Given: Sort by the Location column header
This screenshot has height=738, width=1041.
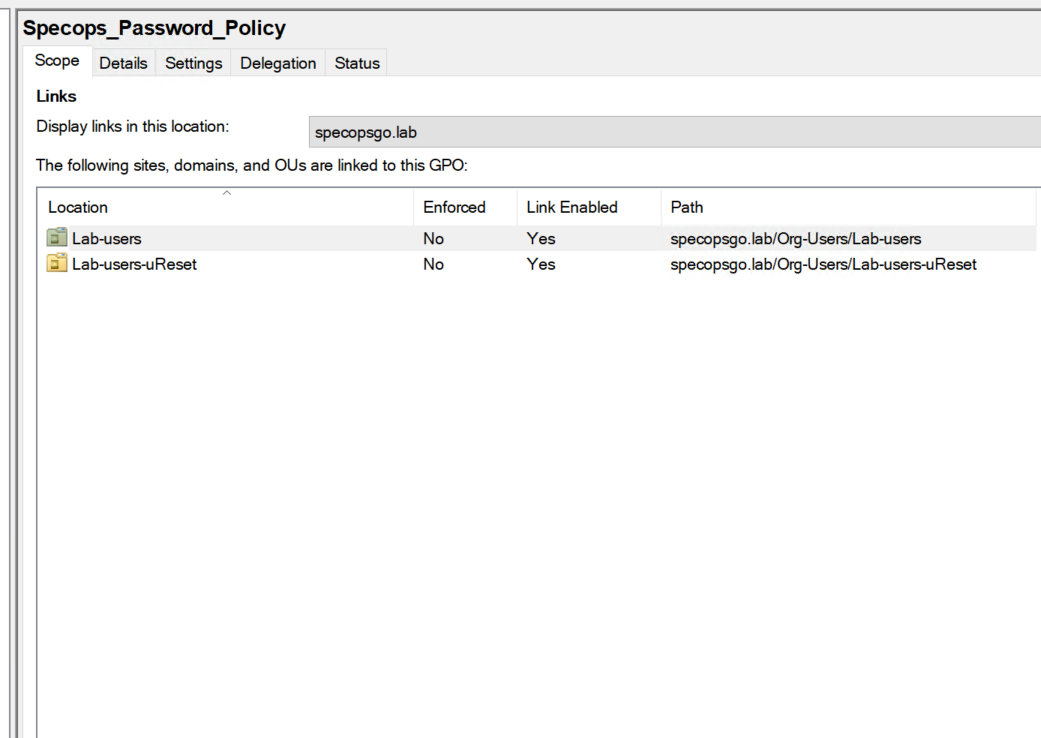Looking at the screenshot, I should point(226,207).
